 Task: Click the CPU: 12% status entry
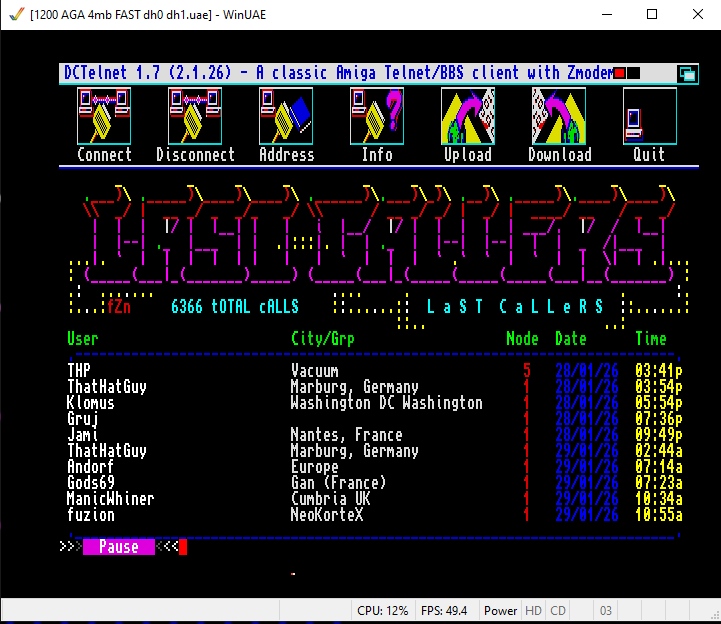(x=383, y=611)
